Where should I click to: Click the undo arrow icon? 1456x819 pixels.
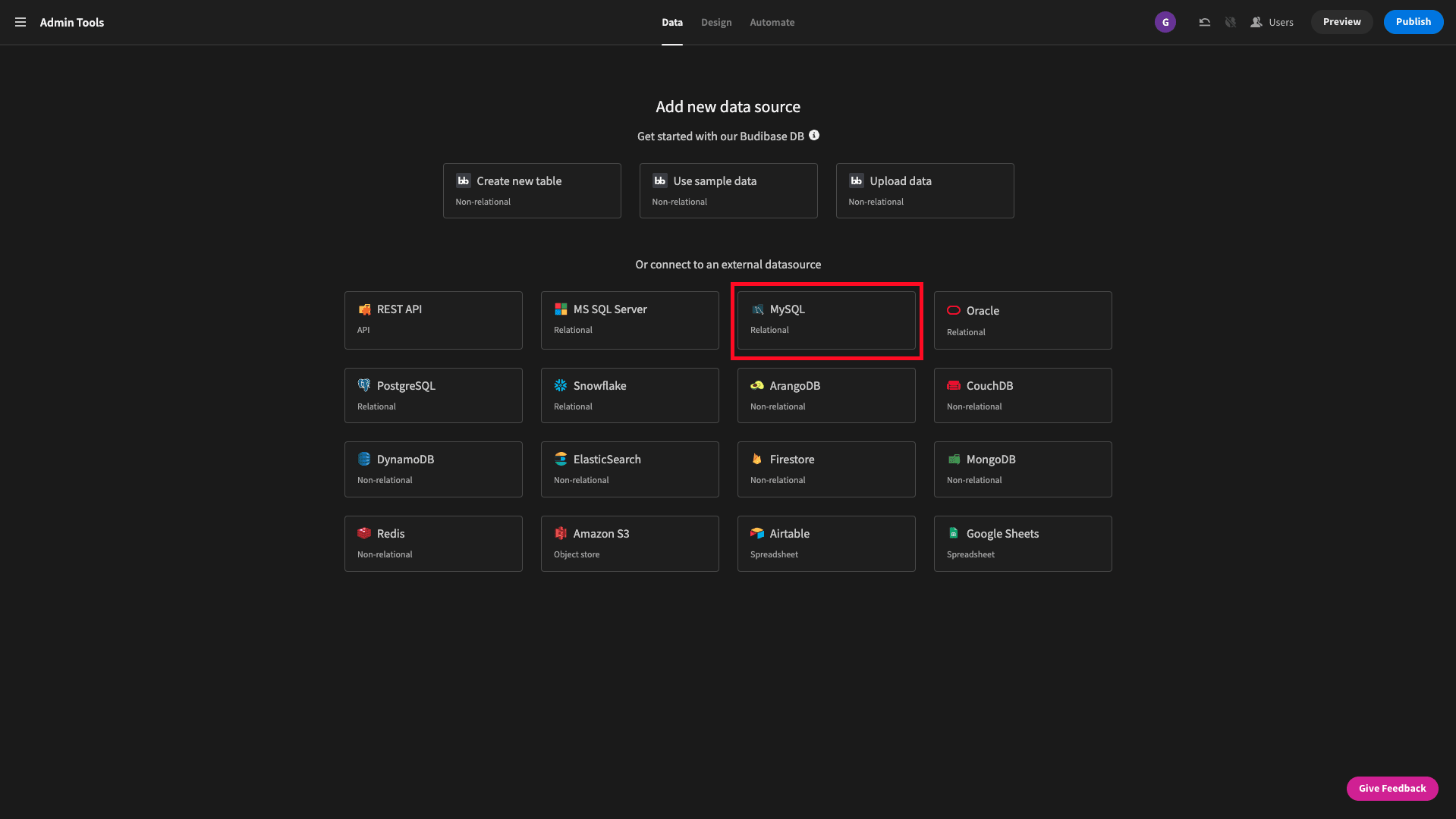coord(1204,22)
